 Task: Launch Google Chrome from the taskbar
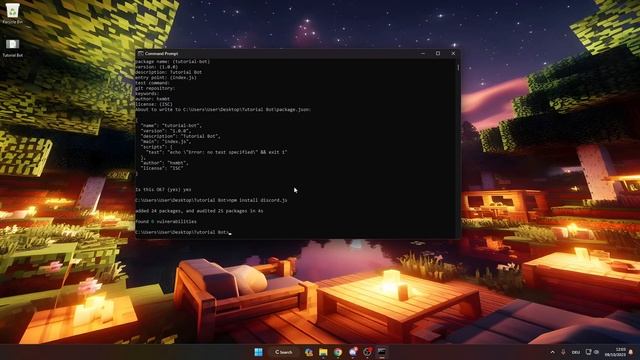pyautogui.click(x=338, y=352)
